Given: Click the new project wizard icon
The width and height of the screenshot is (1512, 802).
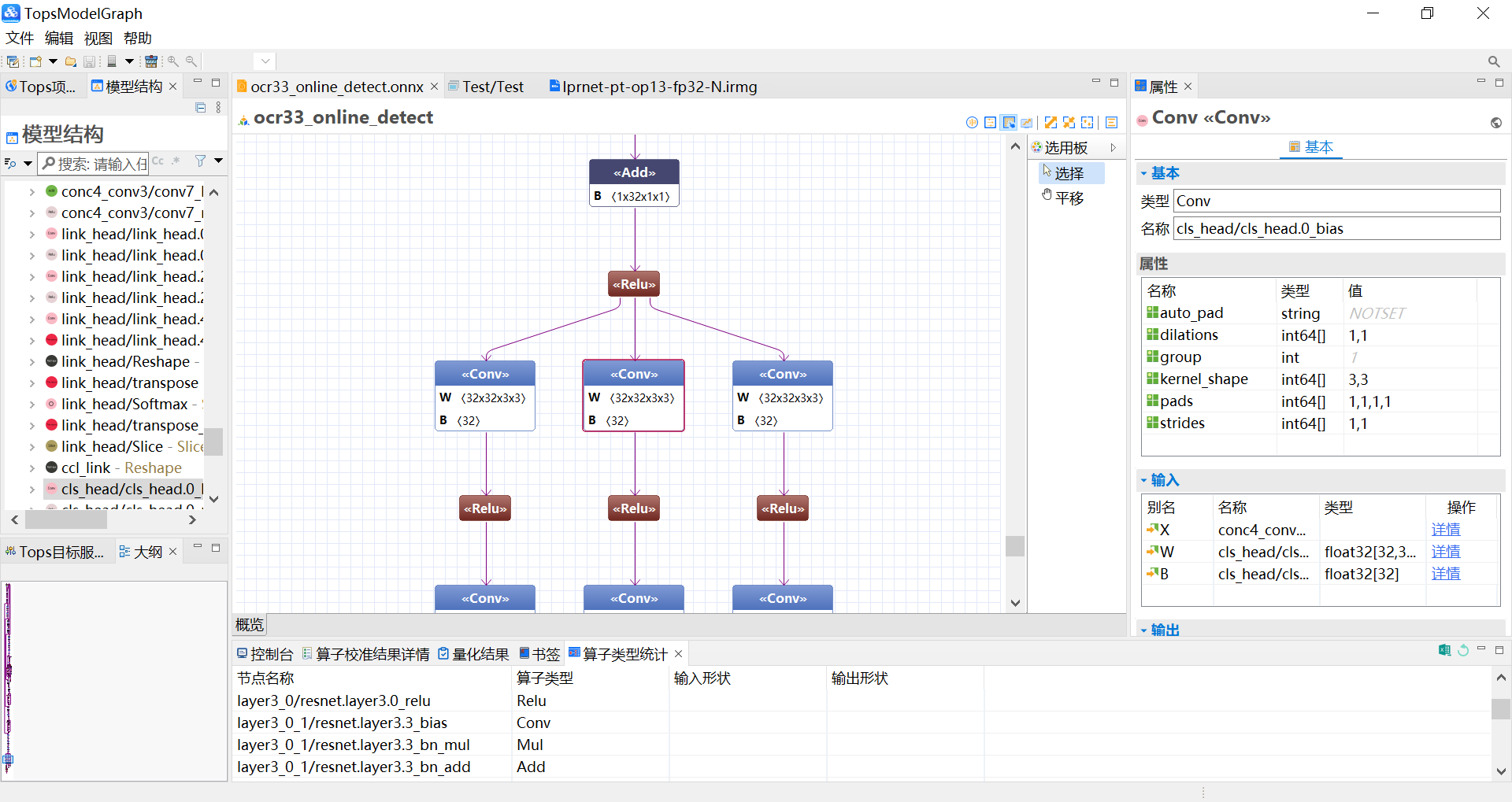Looking at the screenshot, I should [35, 61].
